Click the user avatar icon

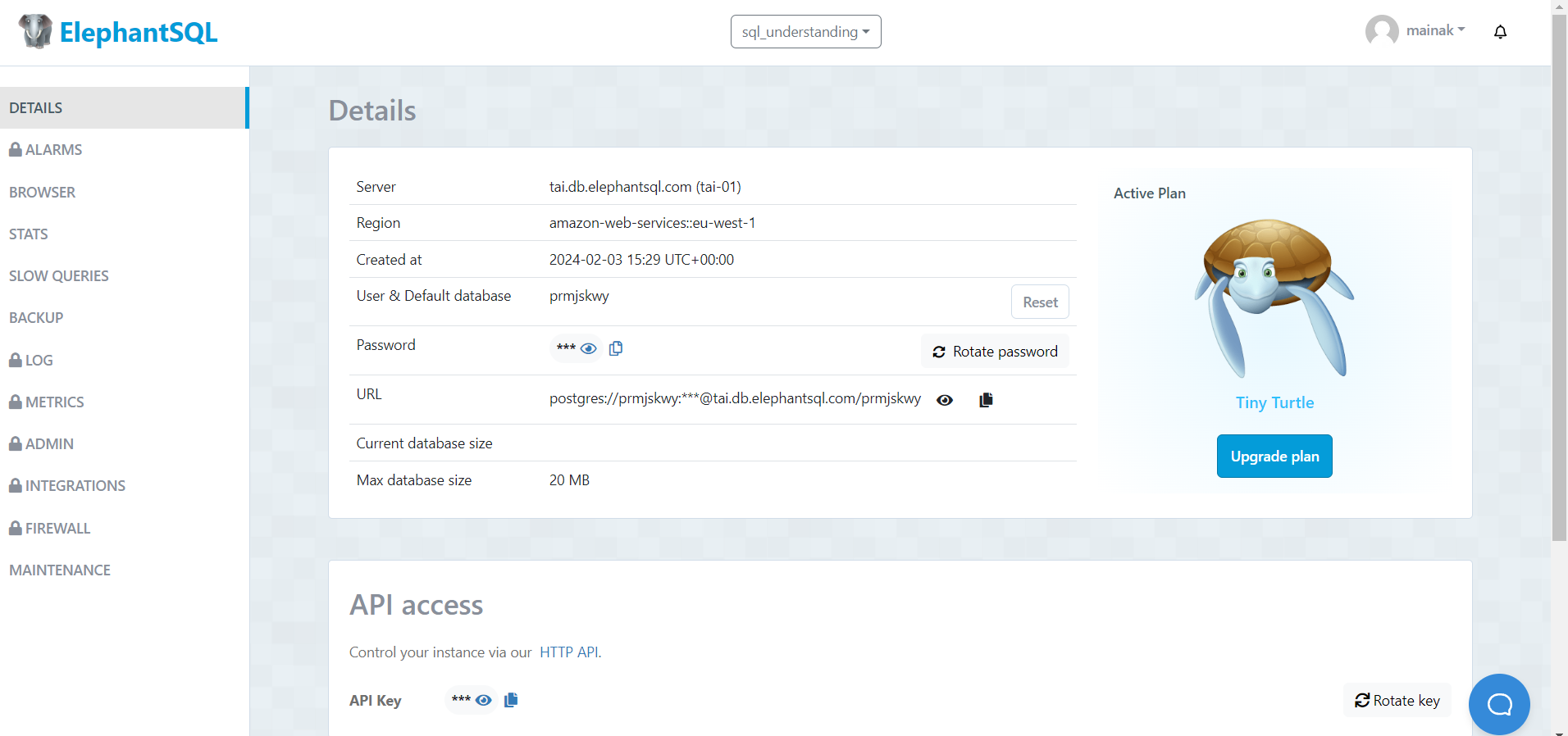coord(1382,31)
